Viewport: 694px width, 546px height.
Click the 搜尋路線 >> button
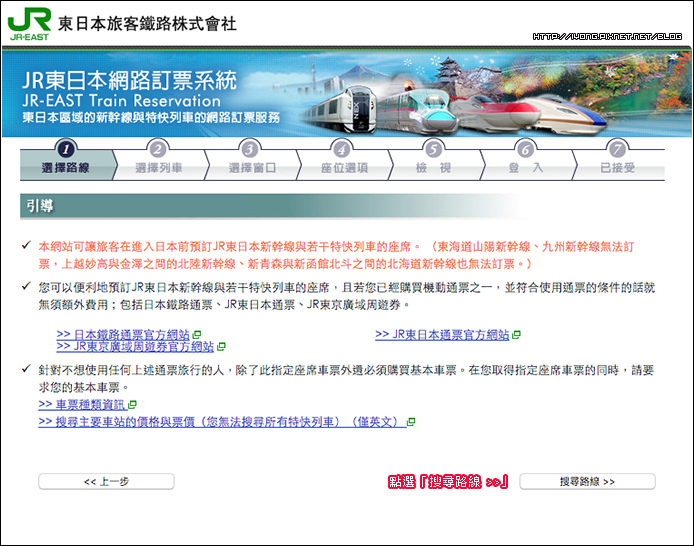[x=587, y=481]
